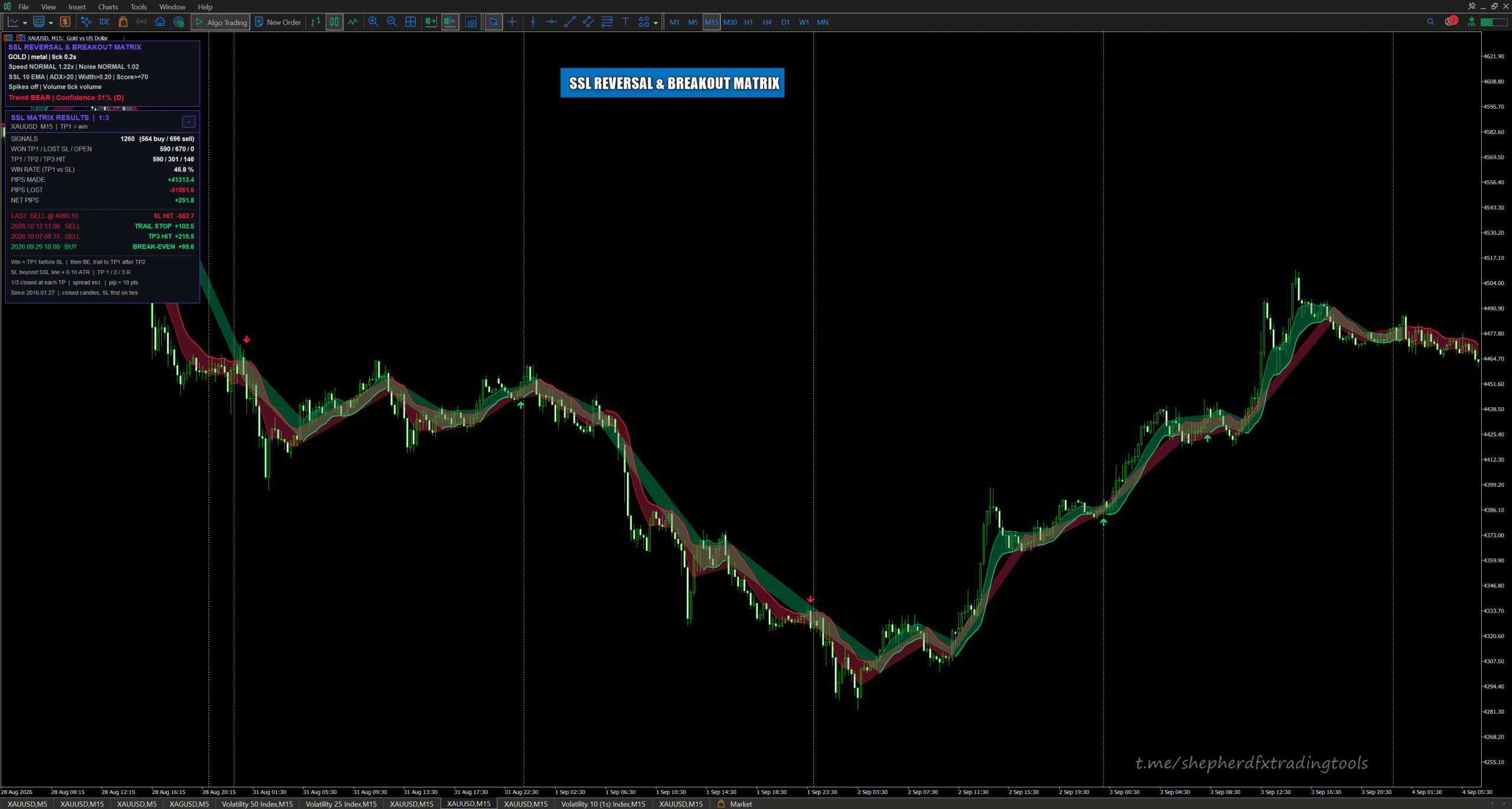The height and width of the screenshot is (809, 1512).
Task: Toggle candlestick chart mode
Action: tap(334, 22)
